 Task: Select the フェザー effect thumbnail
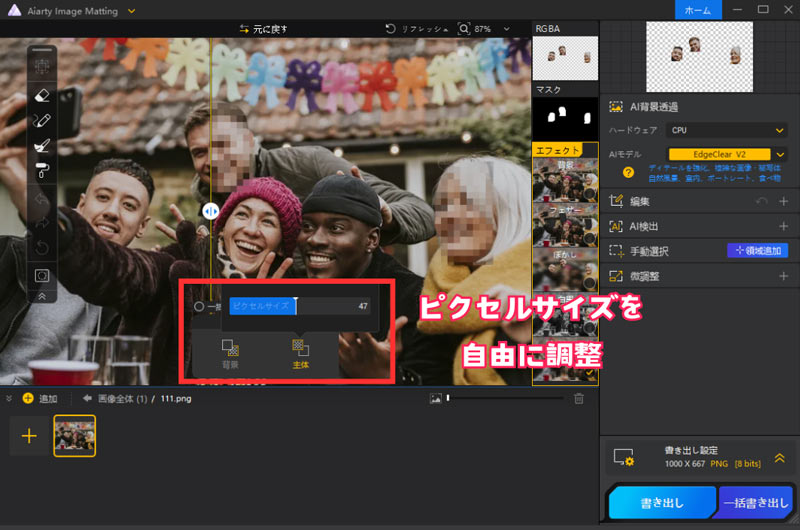tap(565, 225)
